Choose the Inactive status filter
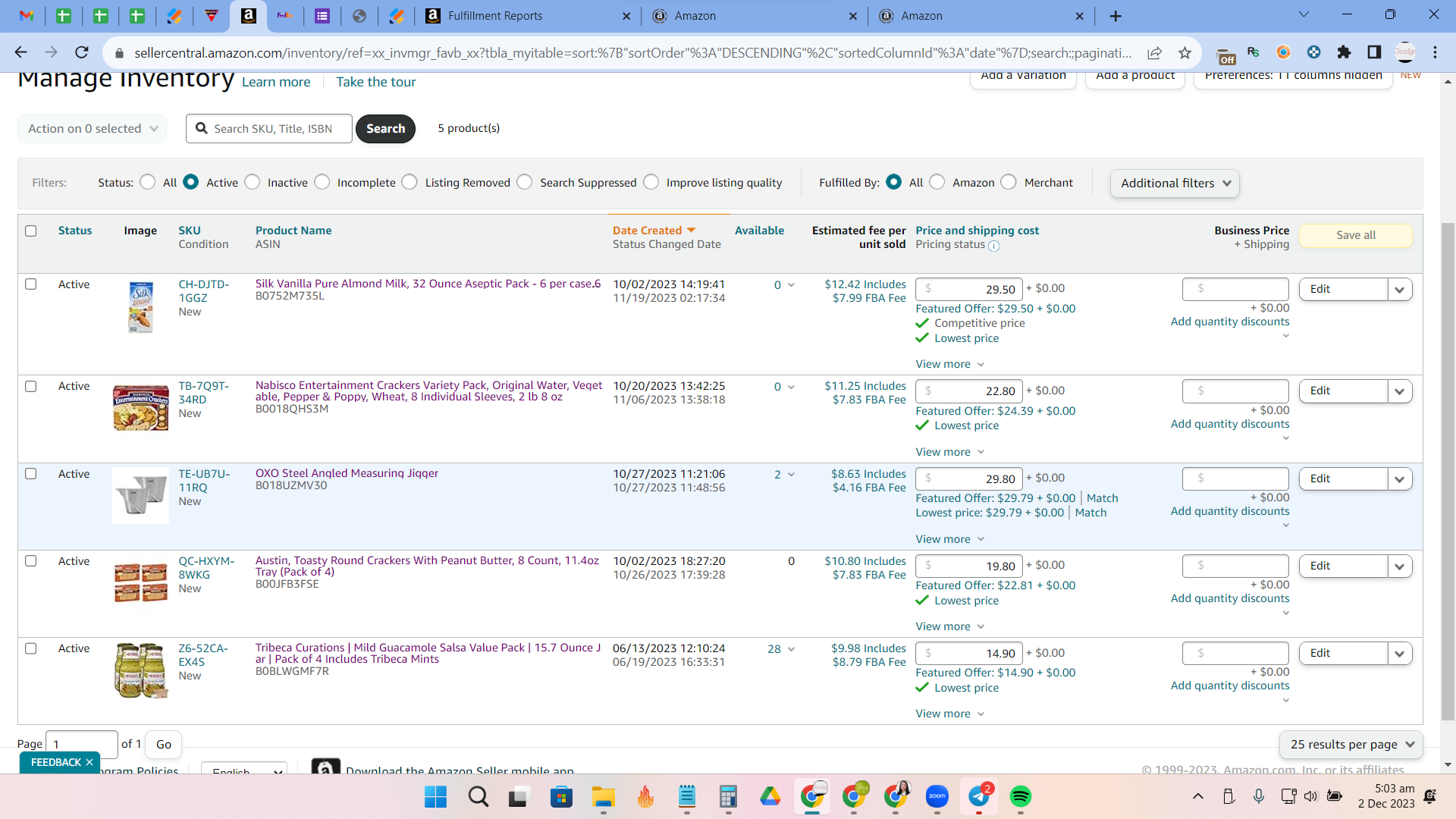The height and width of the screenshot is (819, 1456). pyautogui.click(x=253, y=182)
